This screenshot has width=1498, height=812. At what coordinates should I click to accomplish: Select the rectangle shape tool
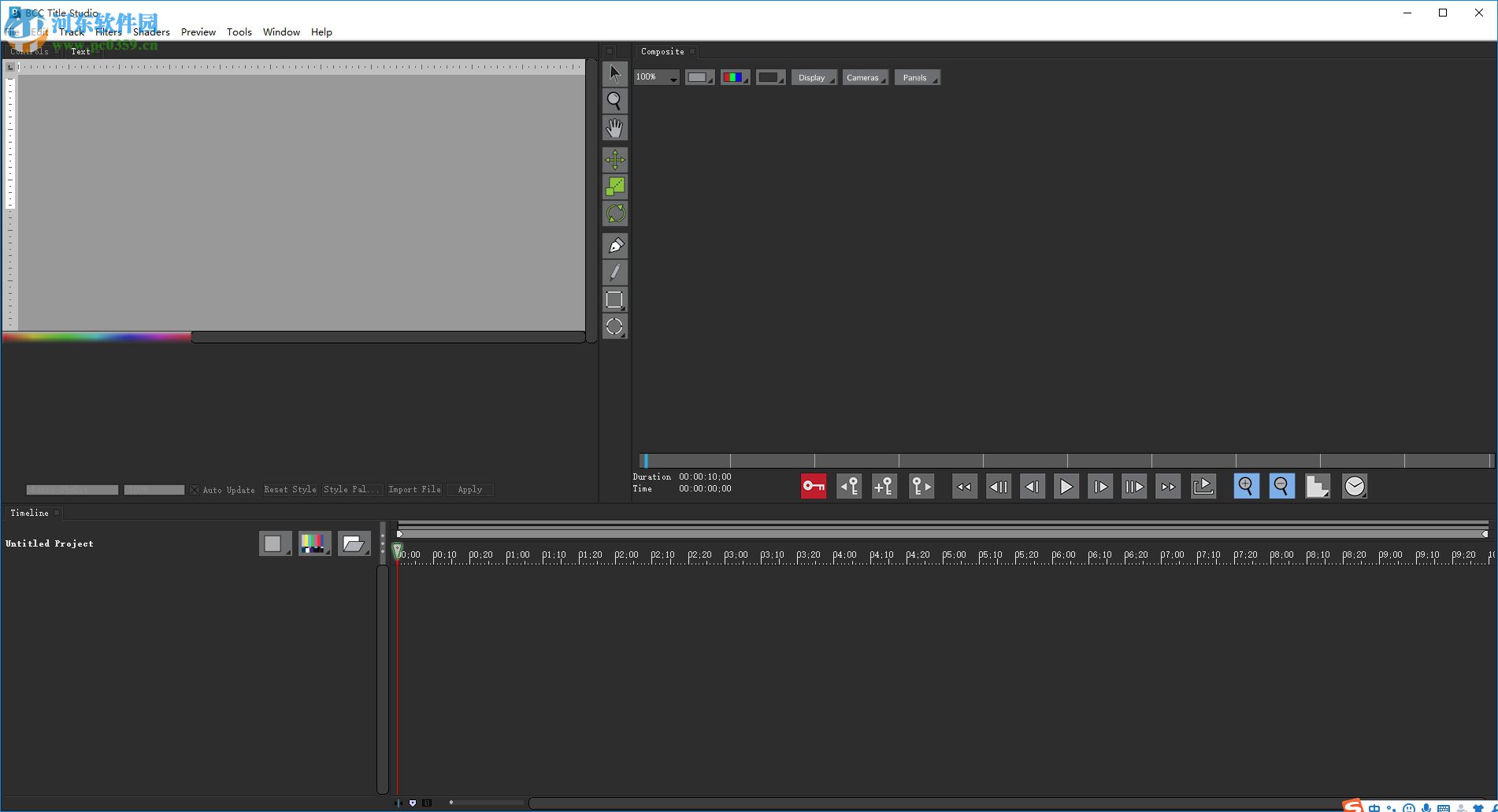615,299
